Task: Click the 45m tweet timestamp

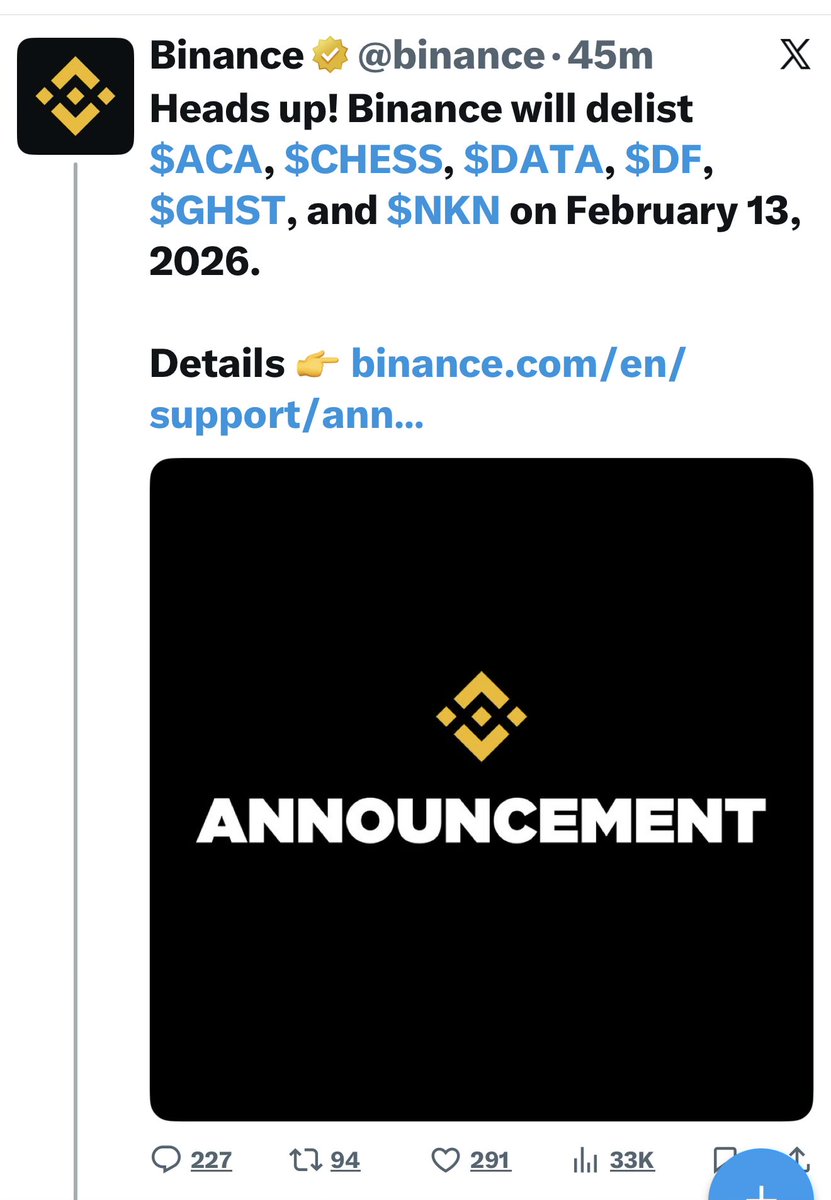Action: [x=610, y=56]
